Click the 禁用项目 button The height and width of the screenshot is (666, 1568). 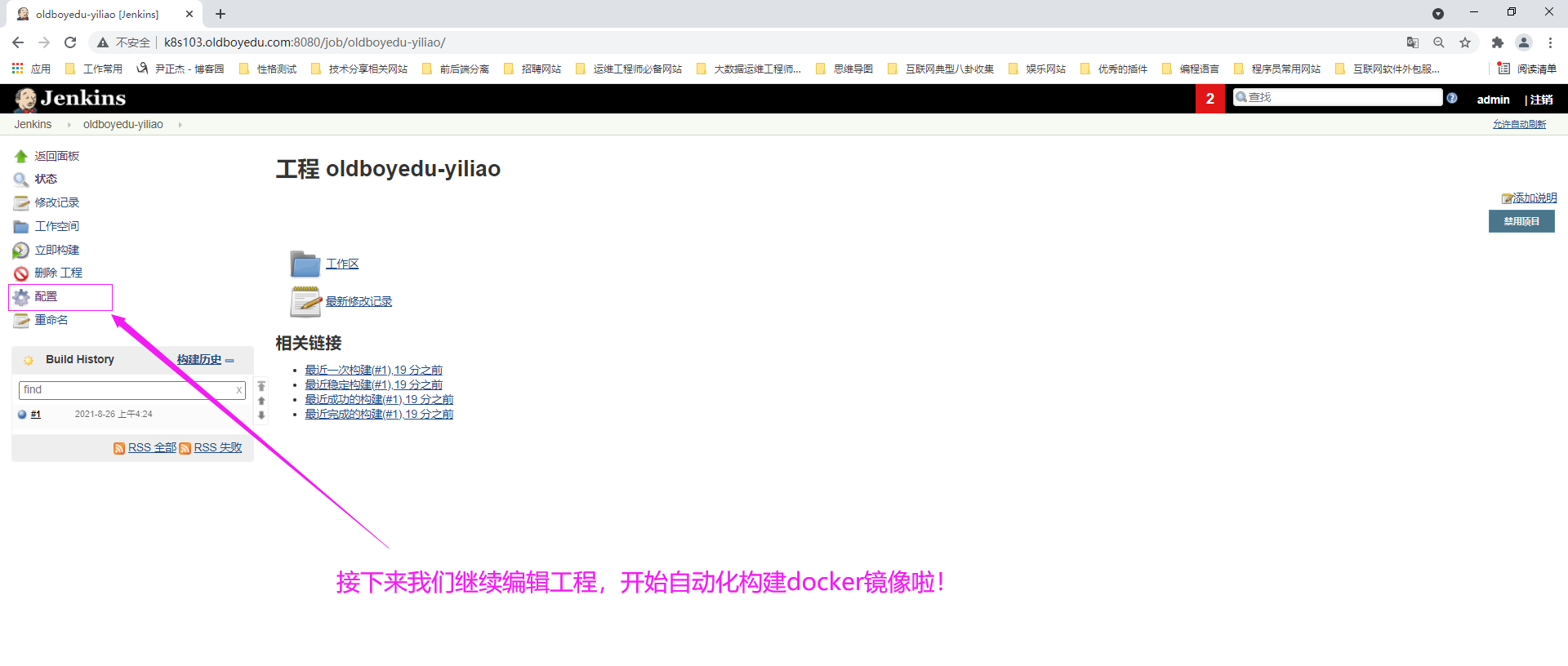coord(1521,221)
